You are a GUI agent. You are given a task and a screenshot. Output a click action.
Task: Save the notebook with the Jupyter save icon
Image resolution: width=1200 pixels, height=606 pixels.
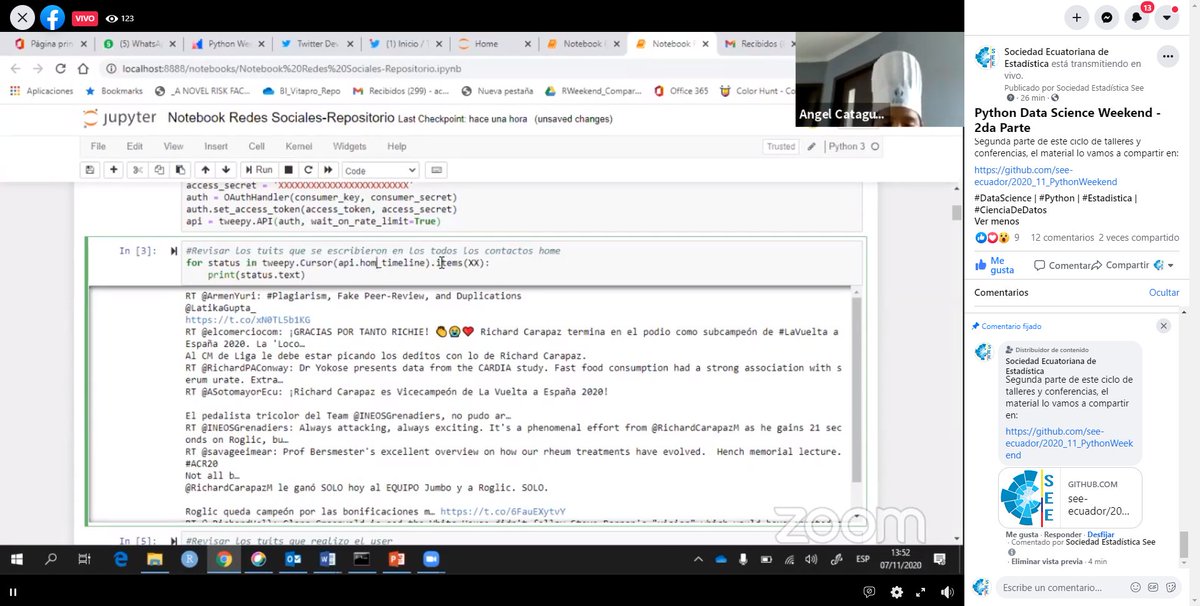click(92, 170)
